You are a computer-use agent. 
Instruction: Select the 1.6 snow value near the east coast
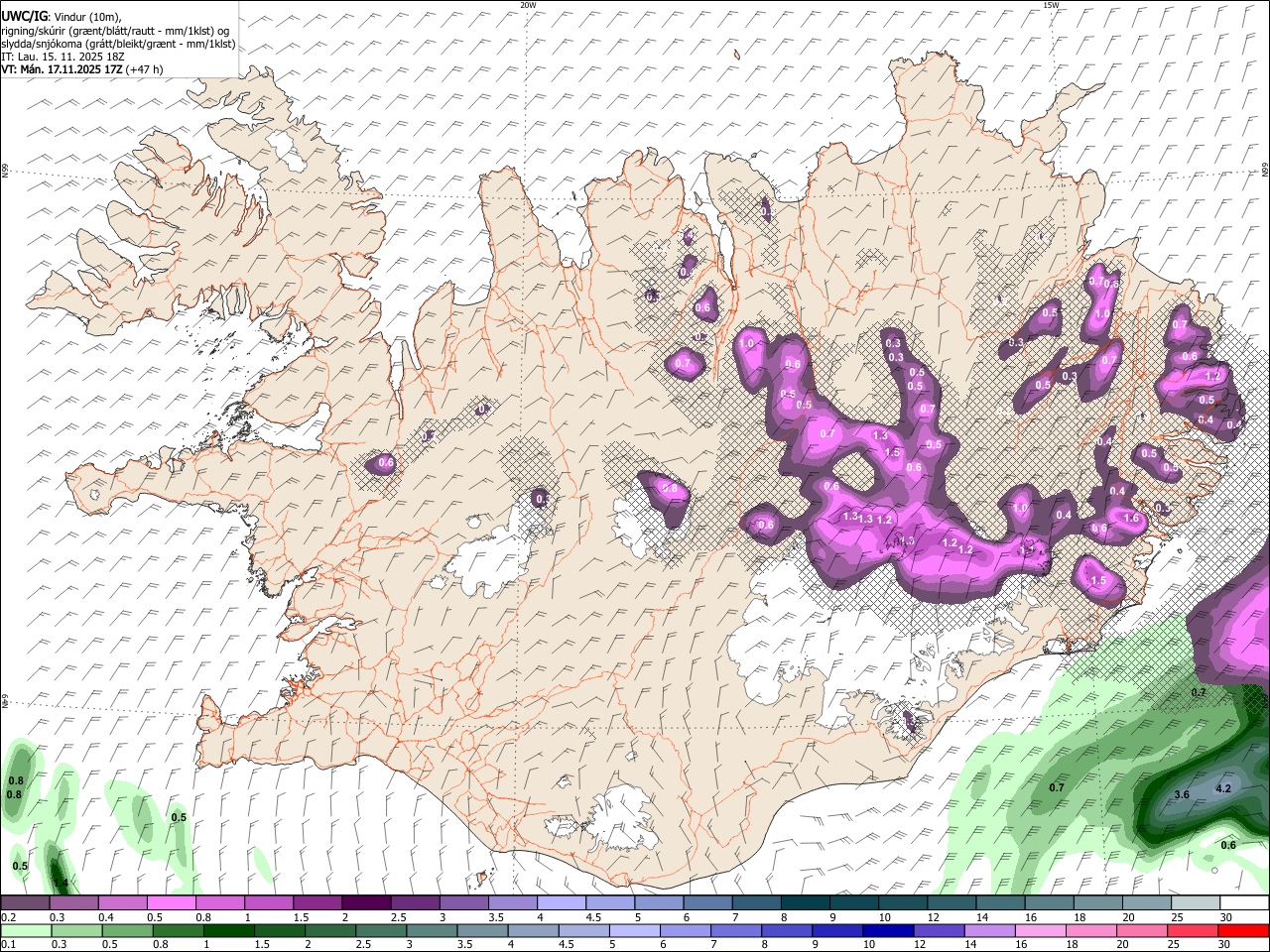pyautogui.click(x=1131, y=519)
